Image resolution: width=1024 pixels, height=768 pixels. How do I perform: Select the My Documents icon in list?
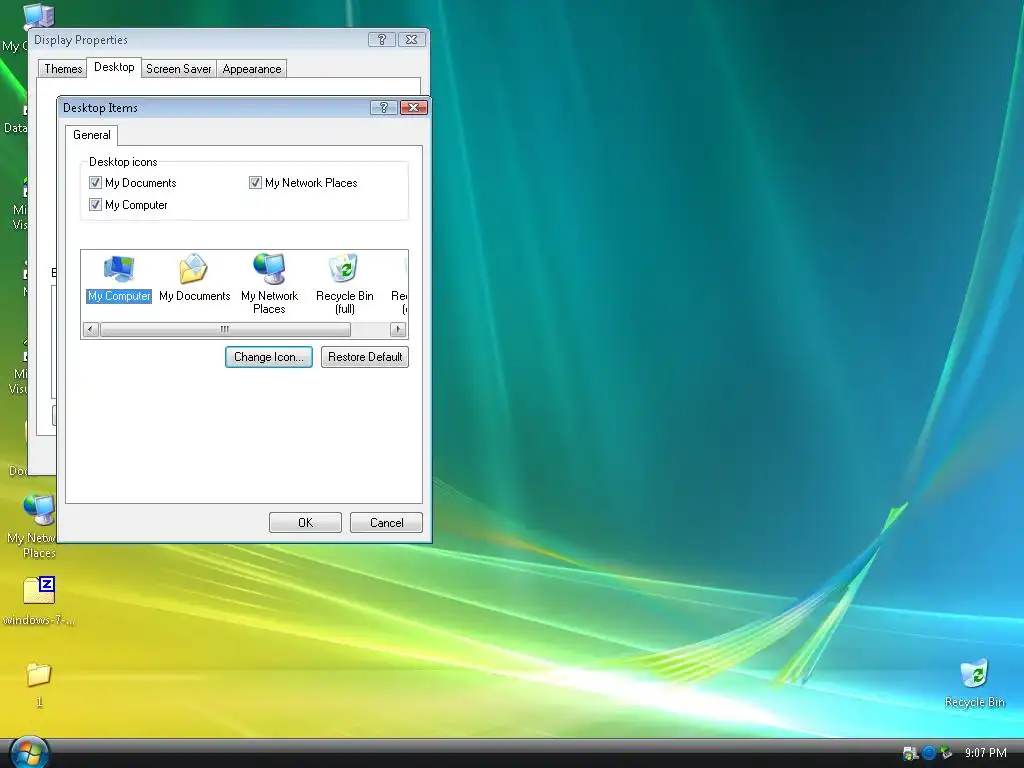pos(194,278)
